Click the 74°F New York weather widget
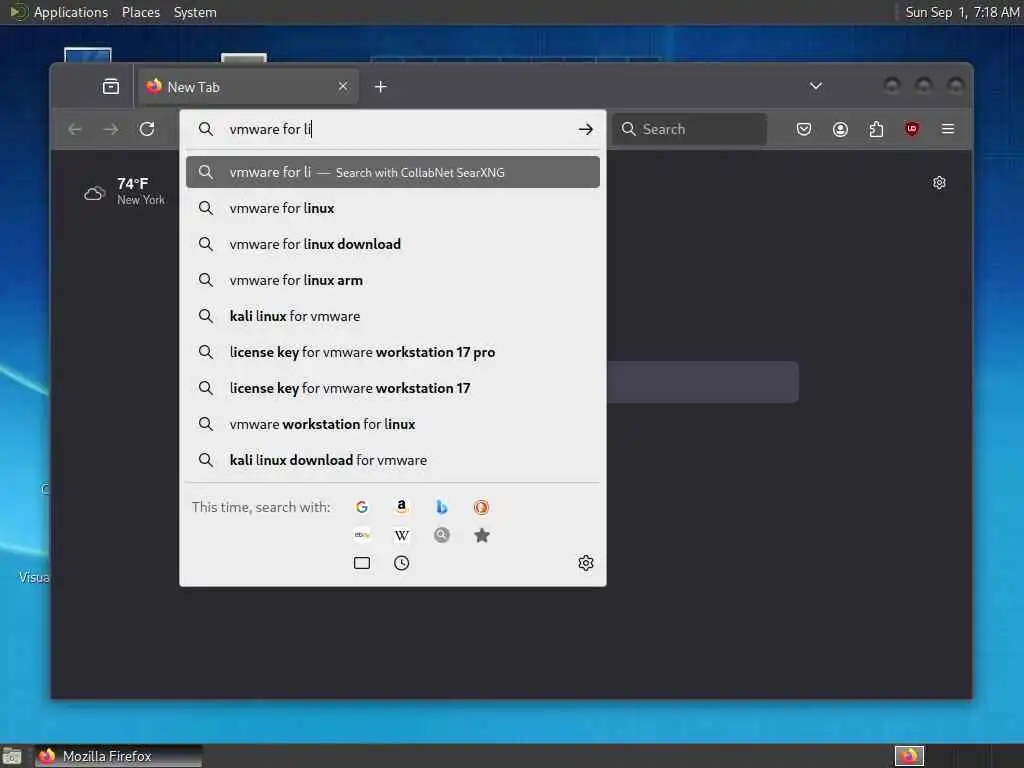Screen dimensions: 1024x768 125,191
